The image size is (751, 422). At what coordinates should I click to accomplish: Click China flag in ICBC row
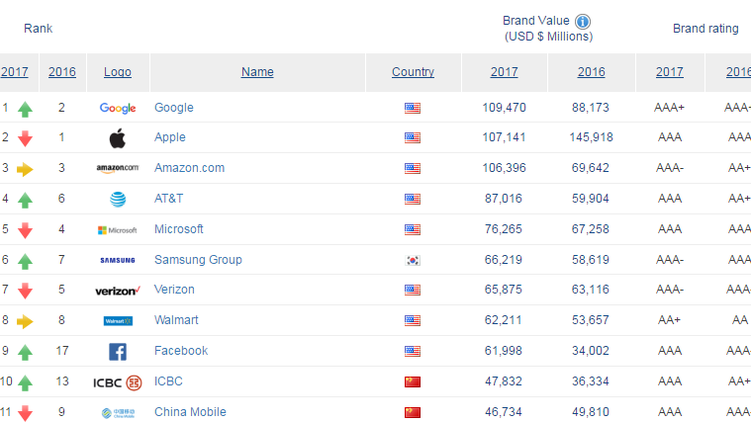[413, 382]
